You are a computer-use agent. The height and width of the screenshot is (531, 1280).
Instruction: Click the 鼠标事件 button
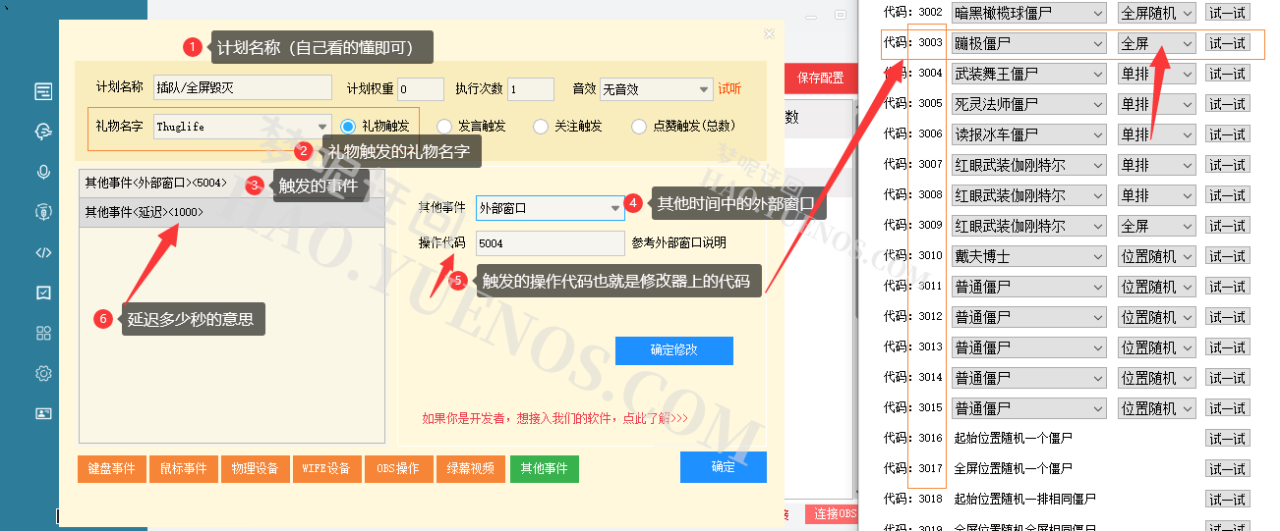coord(183,469)
